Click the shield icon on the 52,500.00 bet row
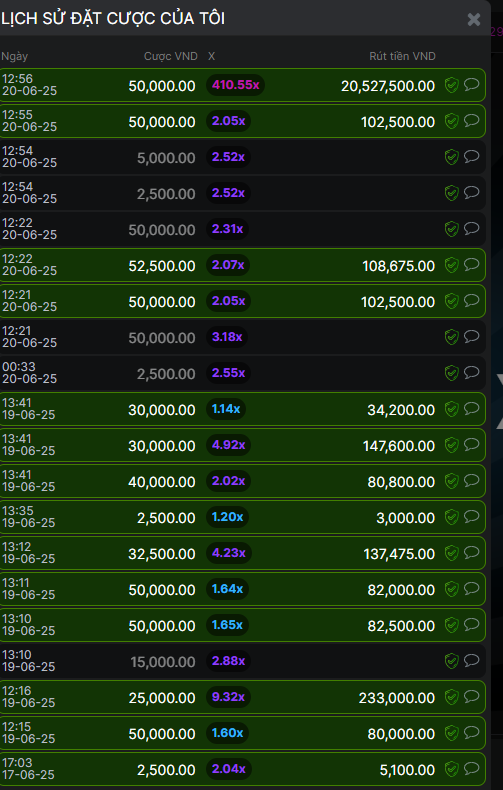This screenshot has width=503, height=790. tap(452, 265)
